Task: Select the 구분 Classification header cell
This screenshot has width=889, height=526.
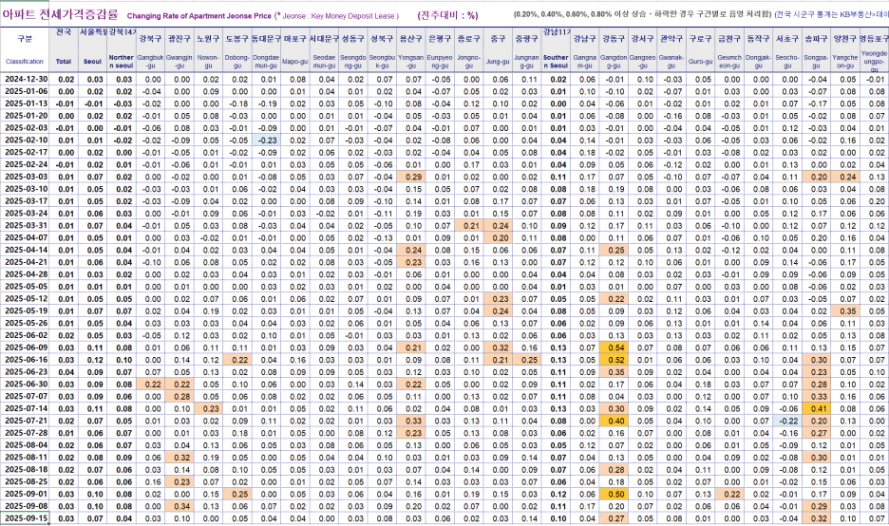Action: tap(24, 49)
